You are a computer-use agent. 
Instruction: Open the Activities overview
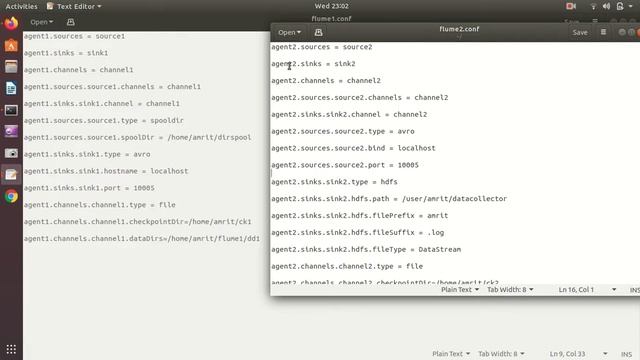tap(21, 6)
